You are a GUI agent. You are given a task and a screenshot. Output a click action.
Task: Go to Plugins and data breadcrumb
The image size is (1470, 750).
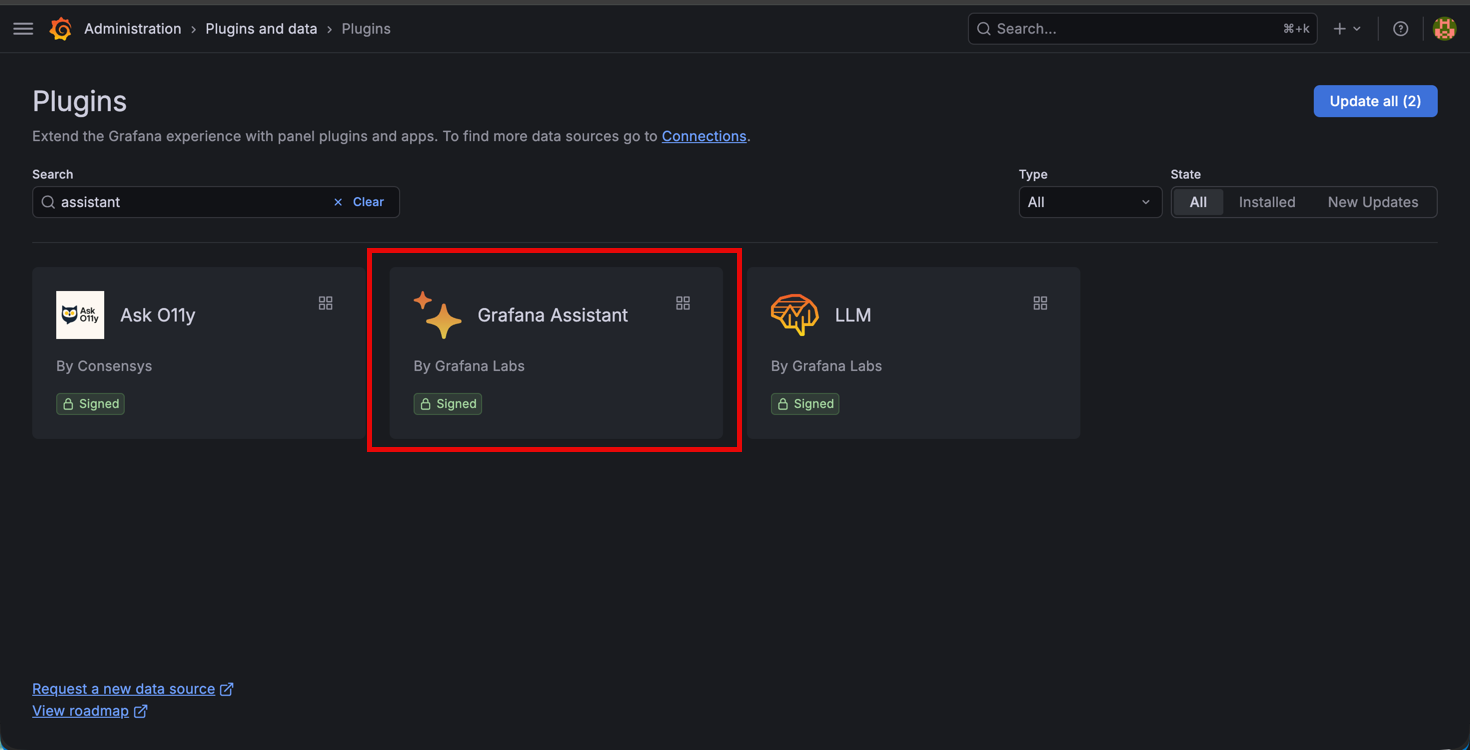coord(261,29)
